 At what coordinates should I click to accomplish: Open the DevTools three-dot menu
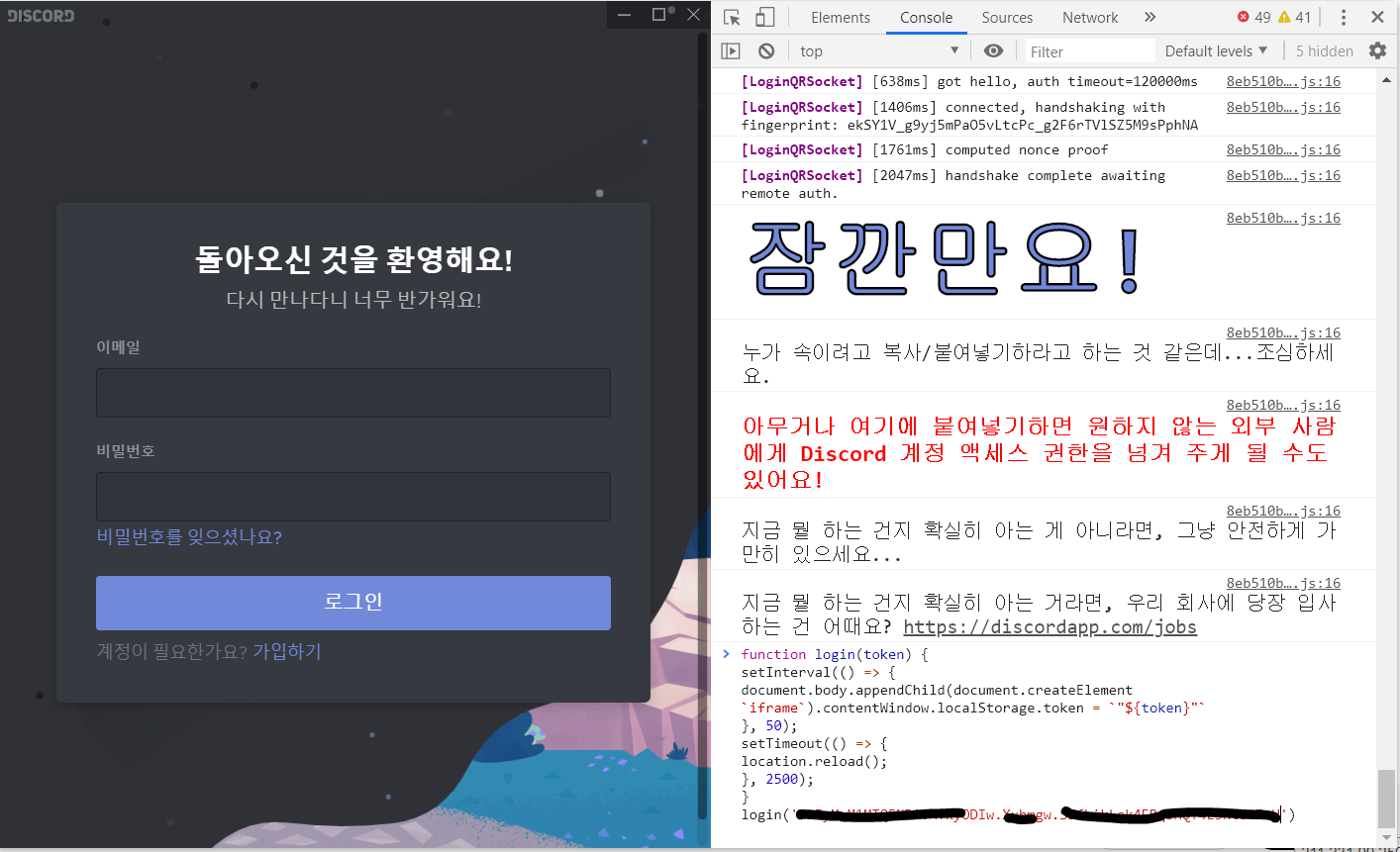[1344, 17]
